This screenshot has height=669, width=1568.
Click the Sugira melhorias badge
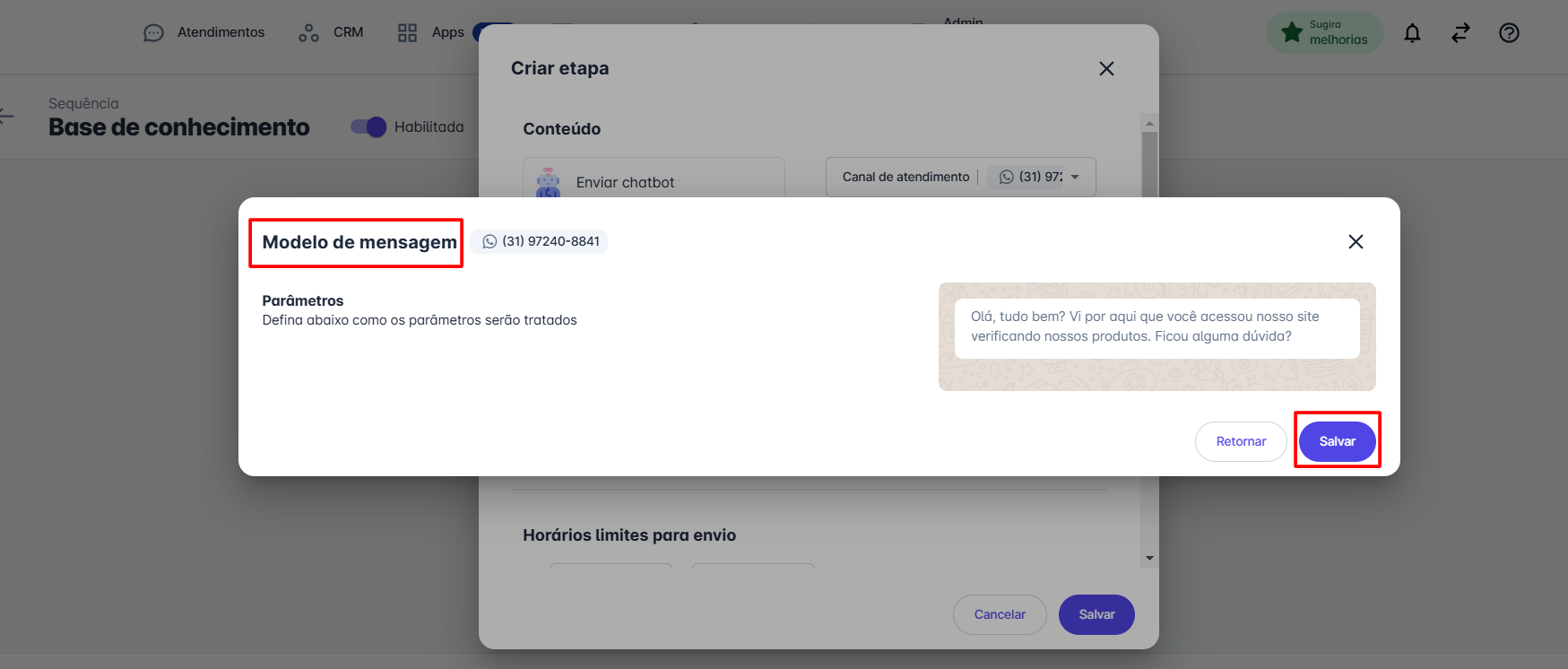click(x=1325, y=31)
